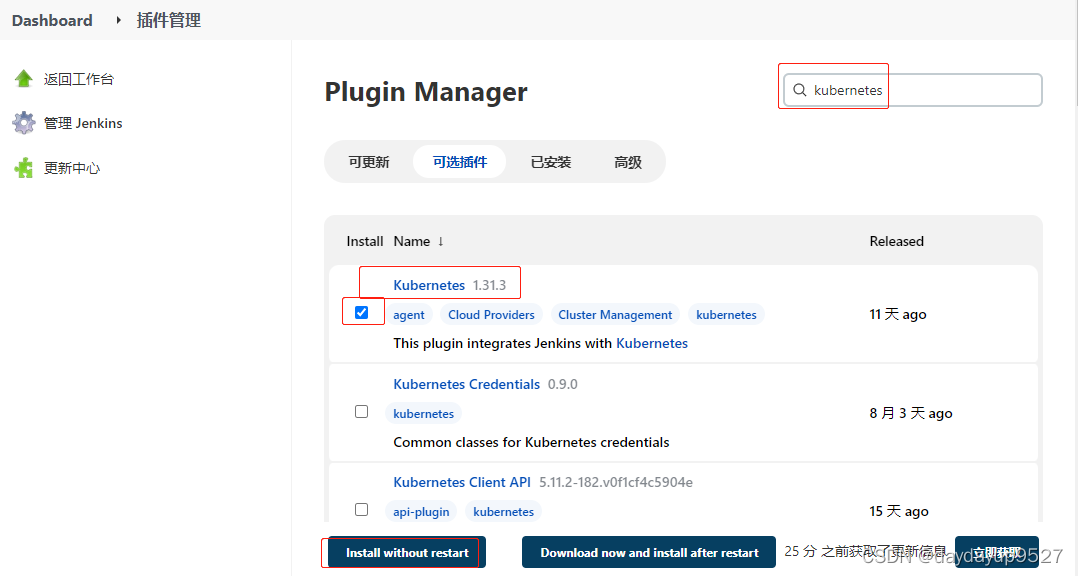Open the 已安装 tab
The image size is (1078, 576).
551,162
